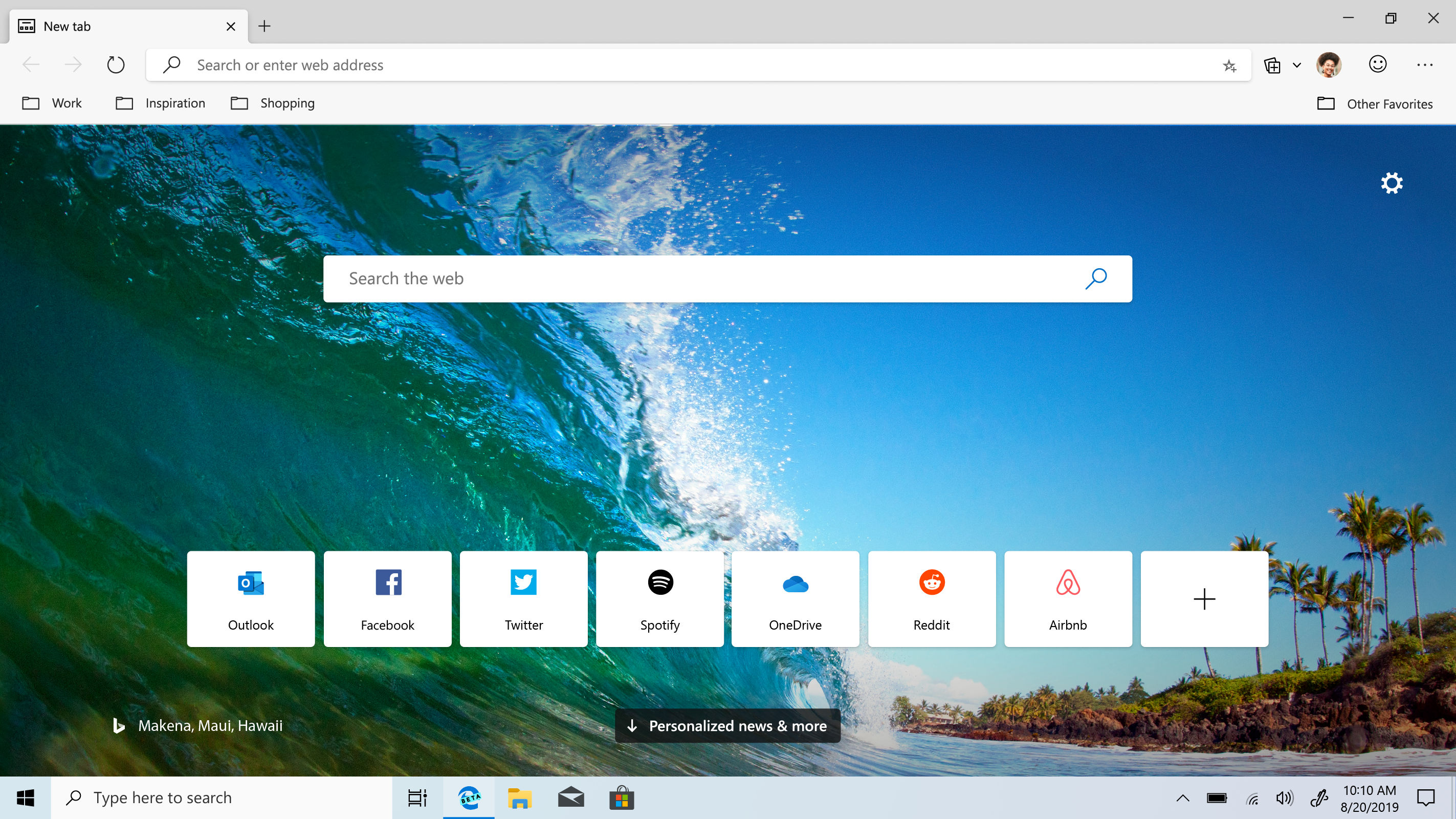Open OneDrive shortcut tile
Viewport: 1456px width, 819px height.
[x=796, y=598]
